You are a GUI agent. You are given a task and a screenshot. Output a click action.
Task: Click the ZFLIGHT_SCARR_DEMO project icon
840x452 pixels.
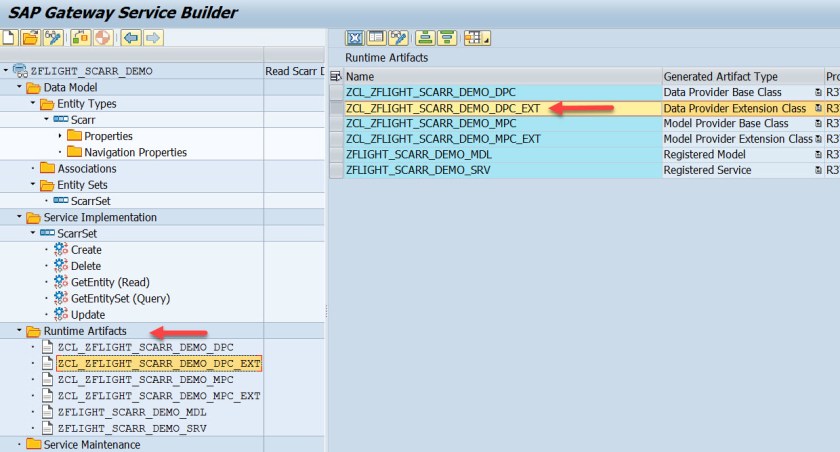click(20, 71)
